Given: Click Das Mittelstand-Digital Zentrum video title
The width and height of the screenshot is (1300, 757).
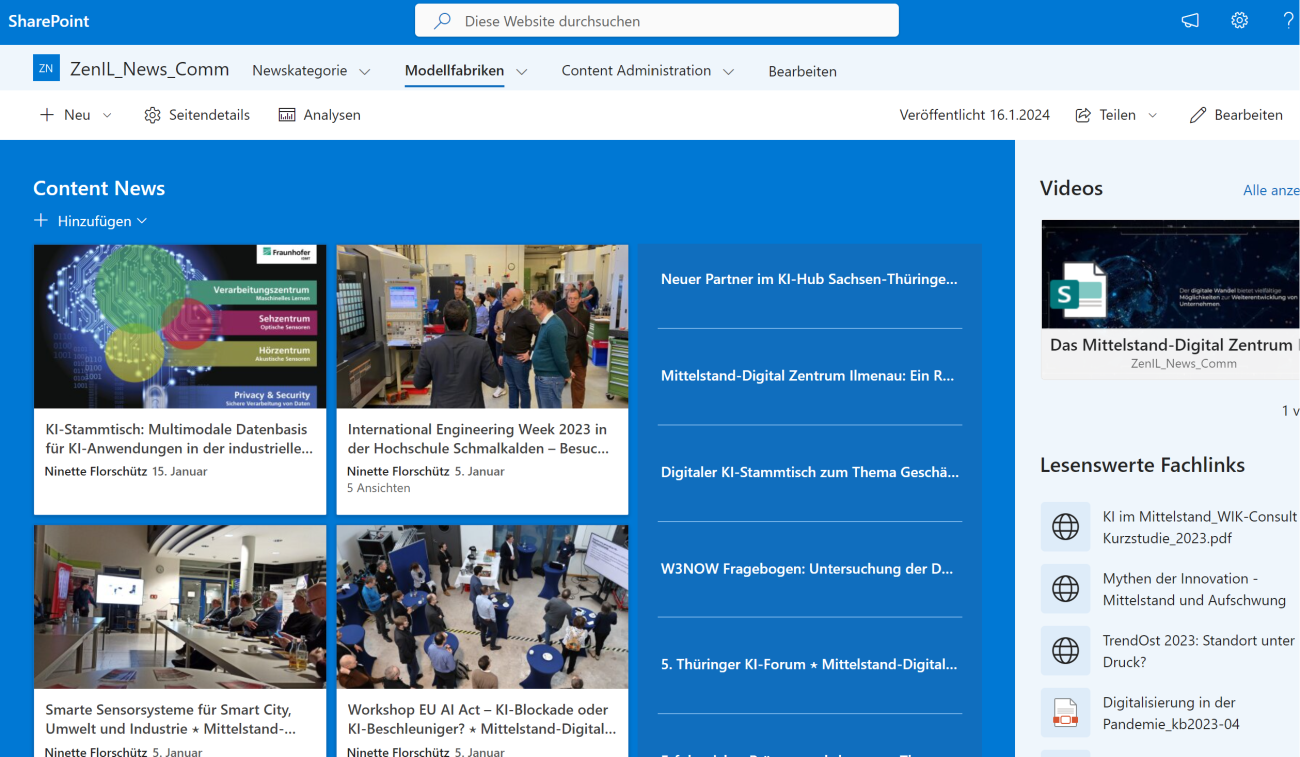Looking at the screenshot, I should pyautogui.click(x=1174, y=345).
